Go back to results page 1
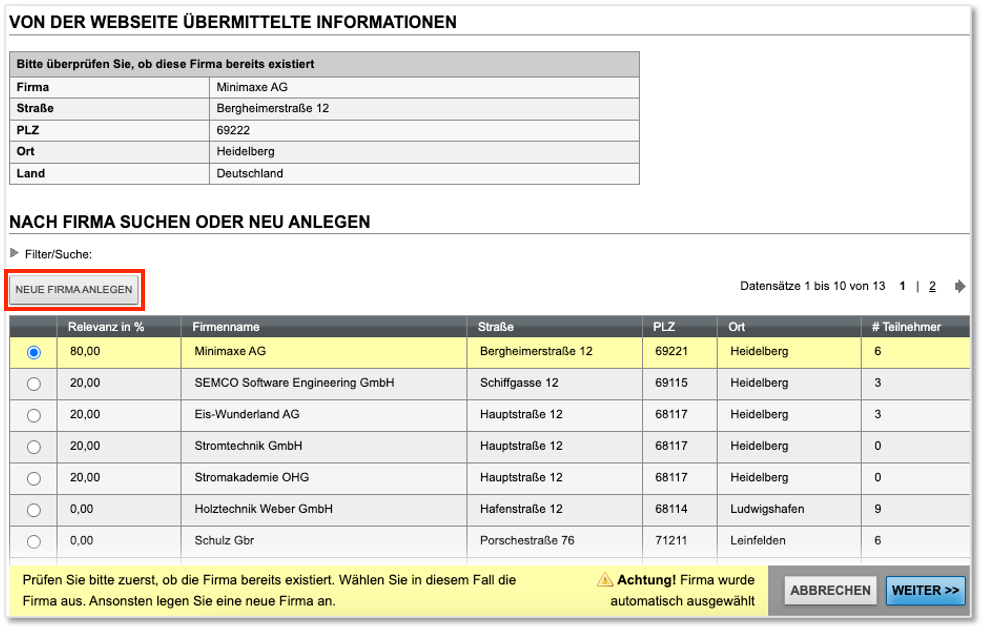Viewport: 984px width, 630px height. tap(902, 286)
